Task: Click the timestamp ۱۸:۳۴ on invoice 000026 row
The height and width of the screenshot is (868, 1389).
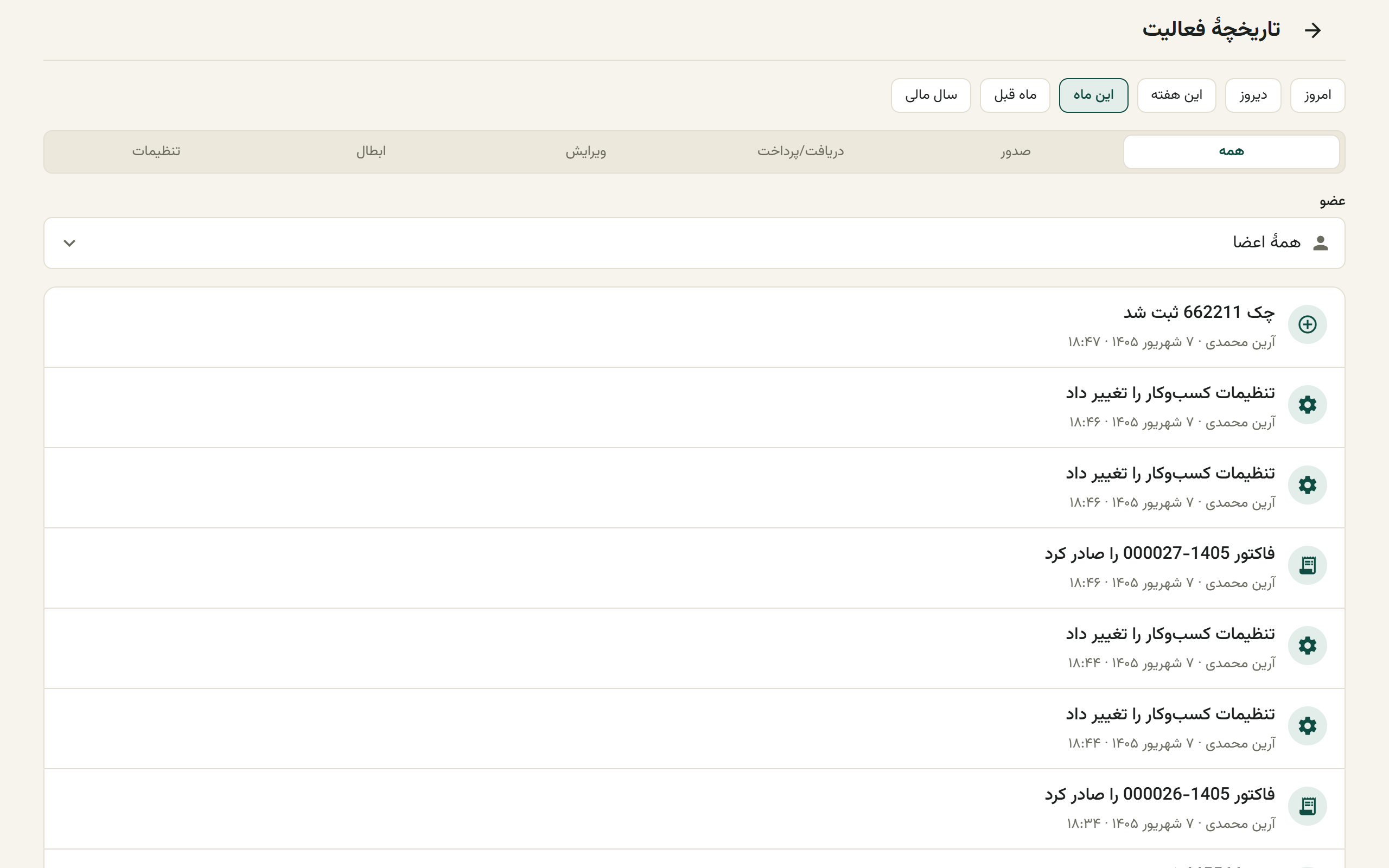Action: tap(1084, 824)
